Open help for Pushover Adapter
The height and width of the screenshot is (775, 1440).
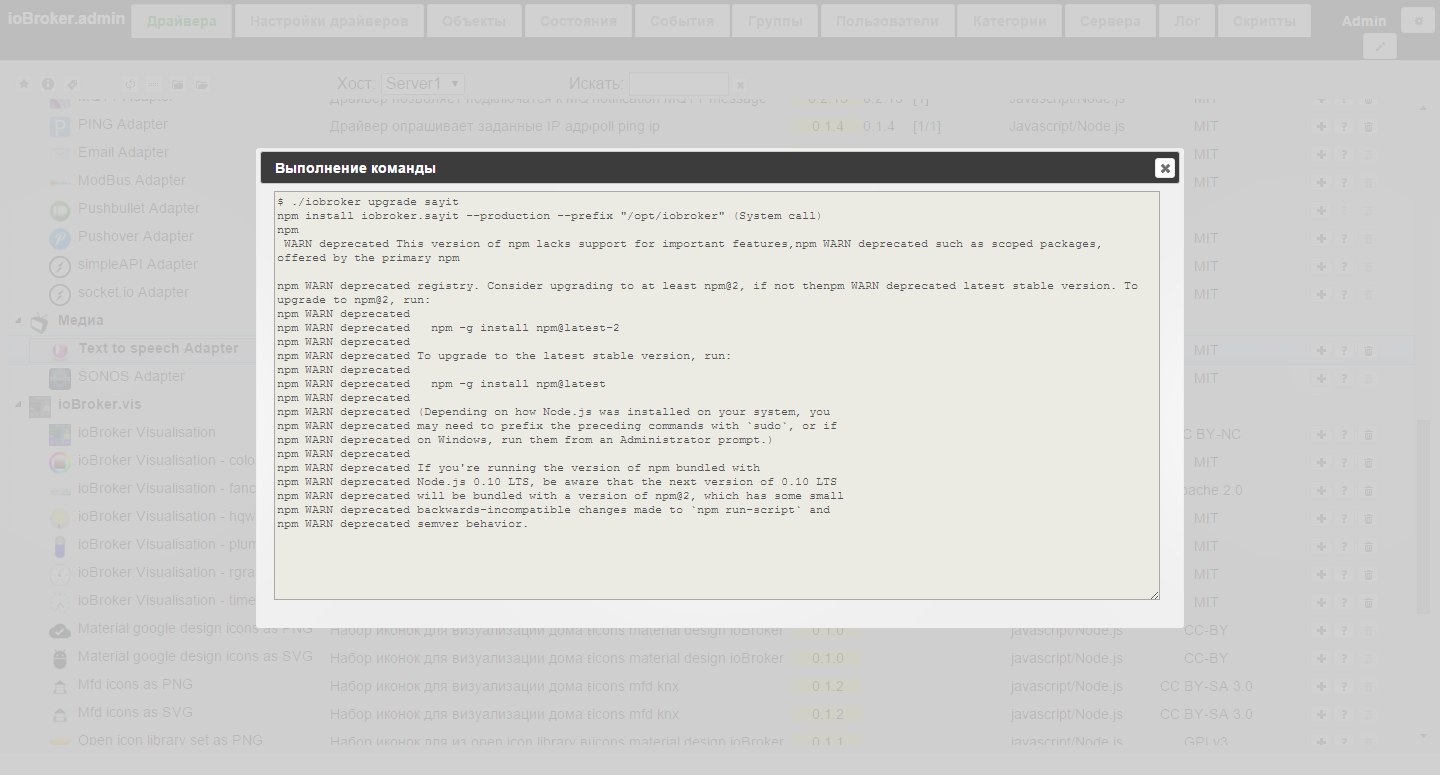coord(1345,239)
